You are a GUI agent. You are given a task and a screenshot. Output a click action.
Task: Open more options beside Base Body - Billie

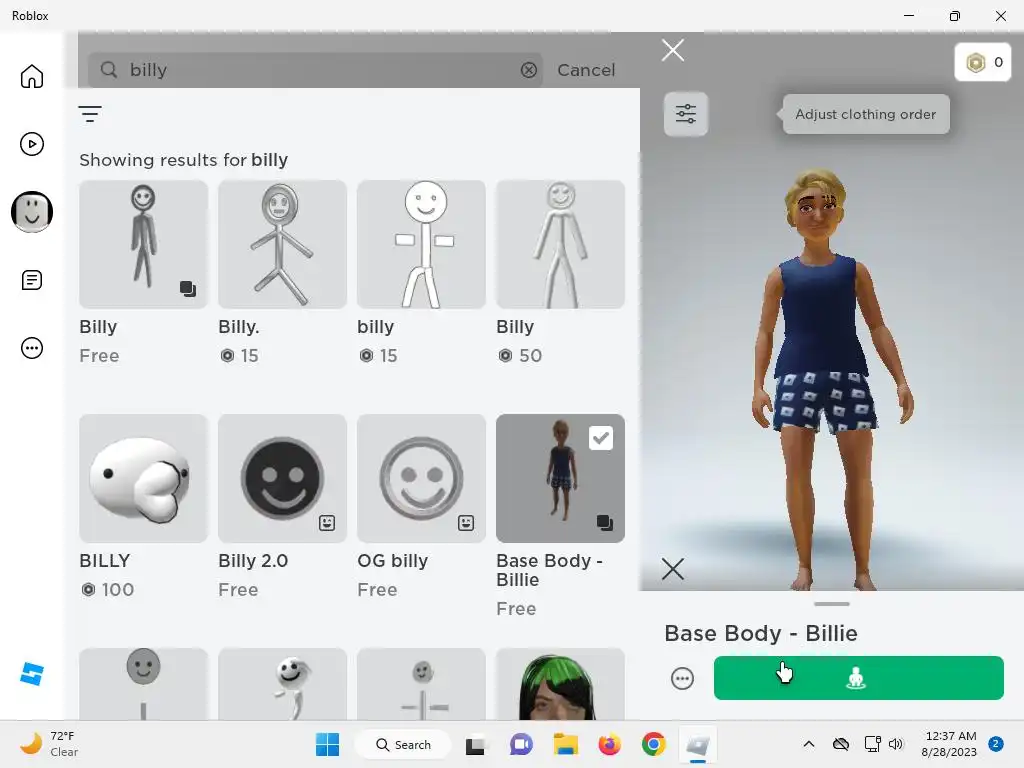(682, 679)
